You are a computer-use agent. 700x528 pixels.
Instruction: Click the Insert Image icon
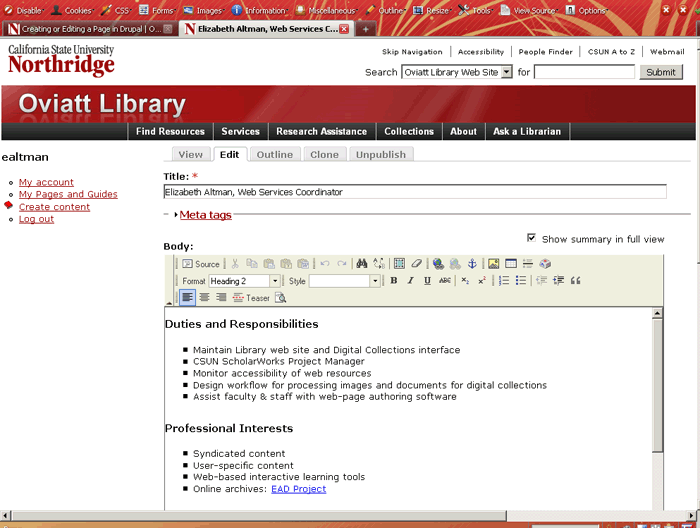(x=493, y=264)
